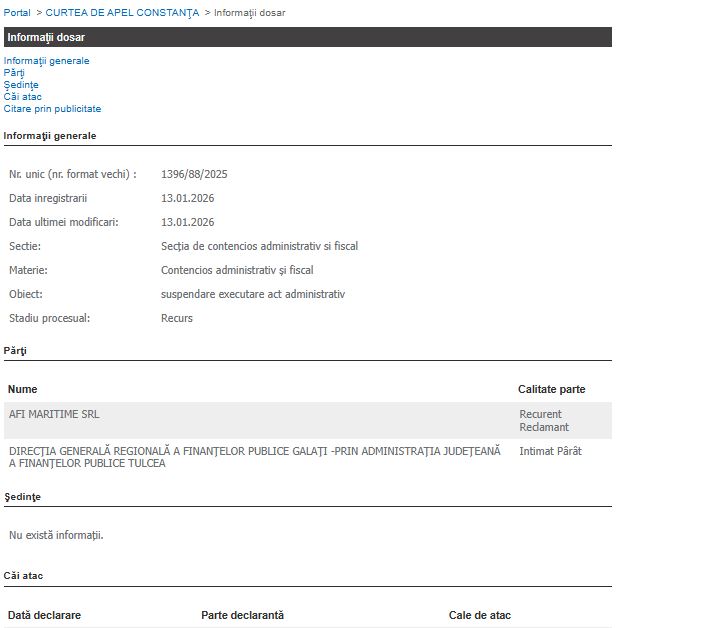Screen dimensions: 724x628
Task: Follow the Citare prin publicitate link
Action: point(52,109)
